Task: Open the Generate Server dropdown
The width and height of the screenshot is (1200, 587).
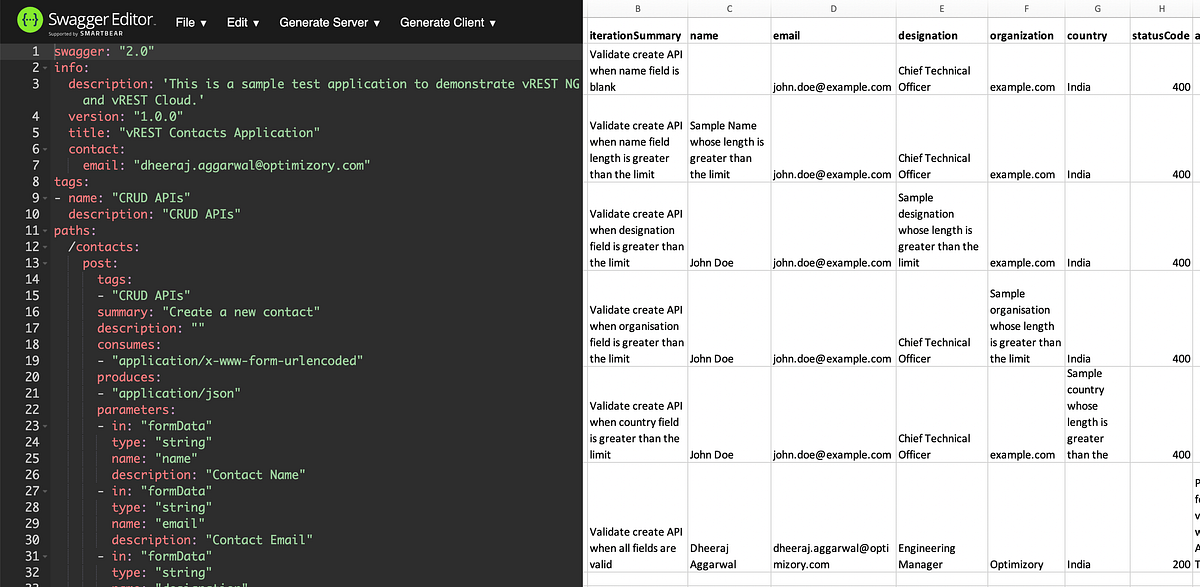Action: coord(330,22)
